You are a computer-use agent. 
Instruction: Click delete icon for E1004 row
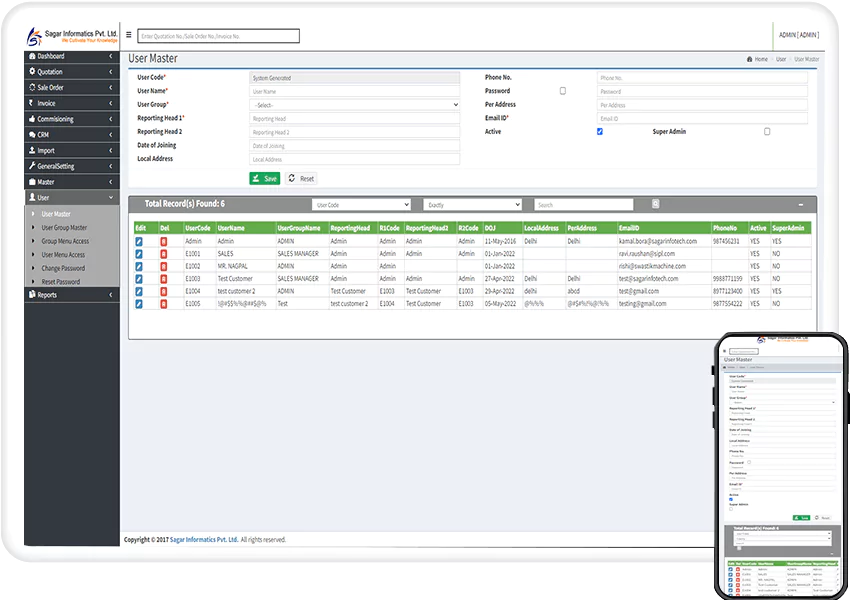[164, 291]
